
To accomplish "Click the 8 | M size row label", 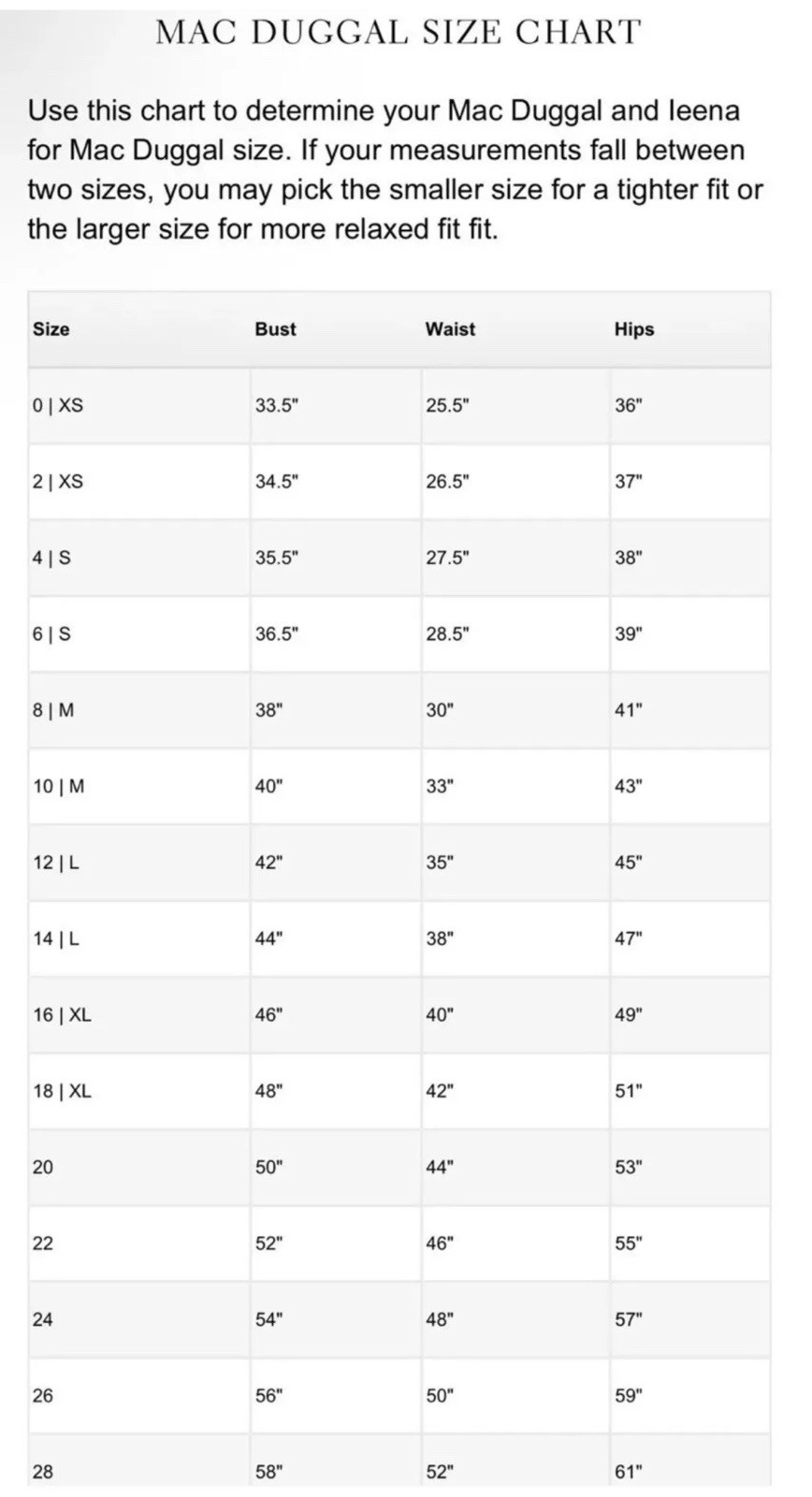I will (x=53, y=710).
